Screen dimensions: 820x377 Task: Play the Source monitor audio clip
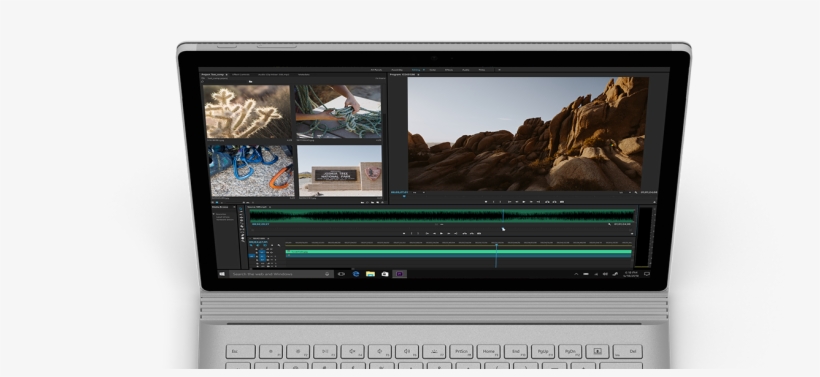coord(441,233)
